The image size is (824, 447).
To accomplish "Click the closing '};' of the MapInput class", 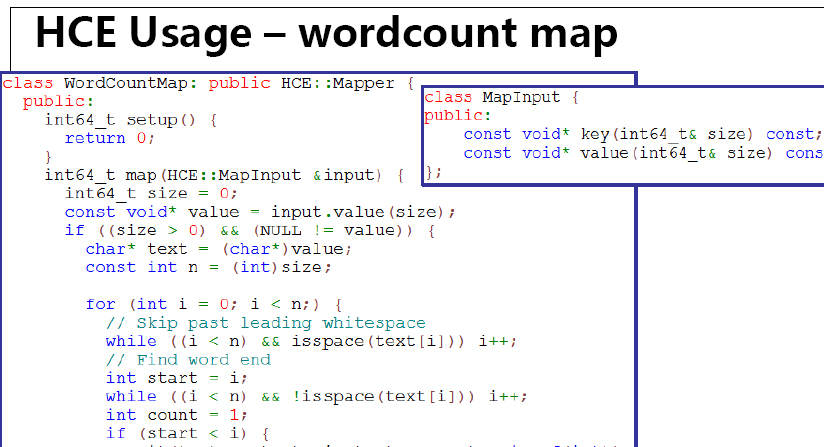I will [432, 172].
